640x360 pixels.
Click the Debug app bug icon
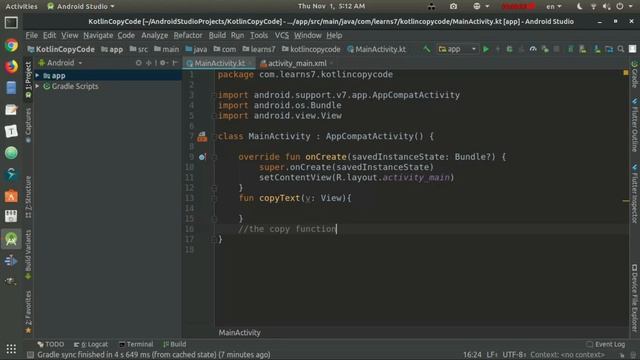pos(509,49)
